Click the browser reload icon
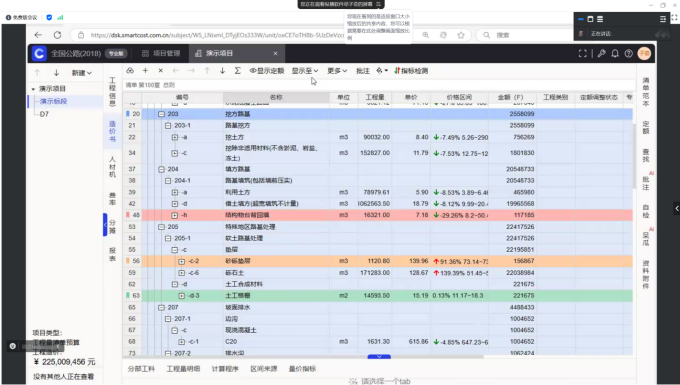680x385 pixels. click(x=57, y=35)
